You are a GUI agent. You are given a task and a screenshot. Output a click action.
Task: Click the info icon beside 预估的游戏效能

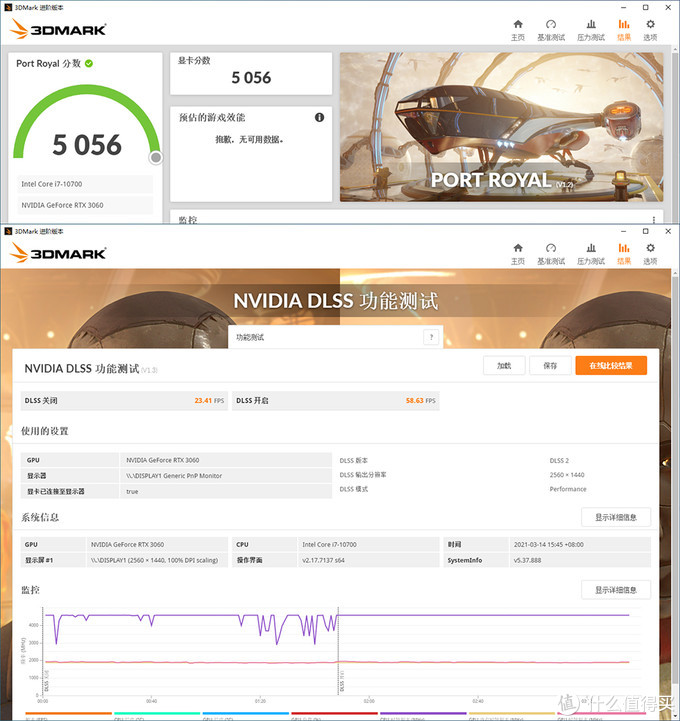click(x=320, y=117)
